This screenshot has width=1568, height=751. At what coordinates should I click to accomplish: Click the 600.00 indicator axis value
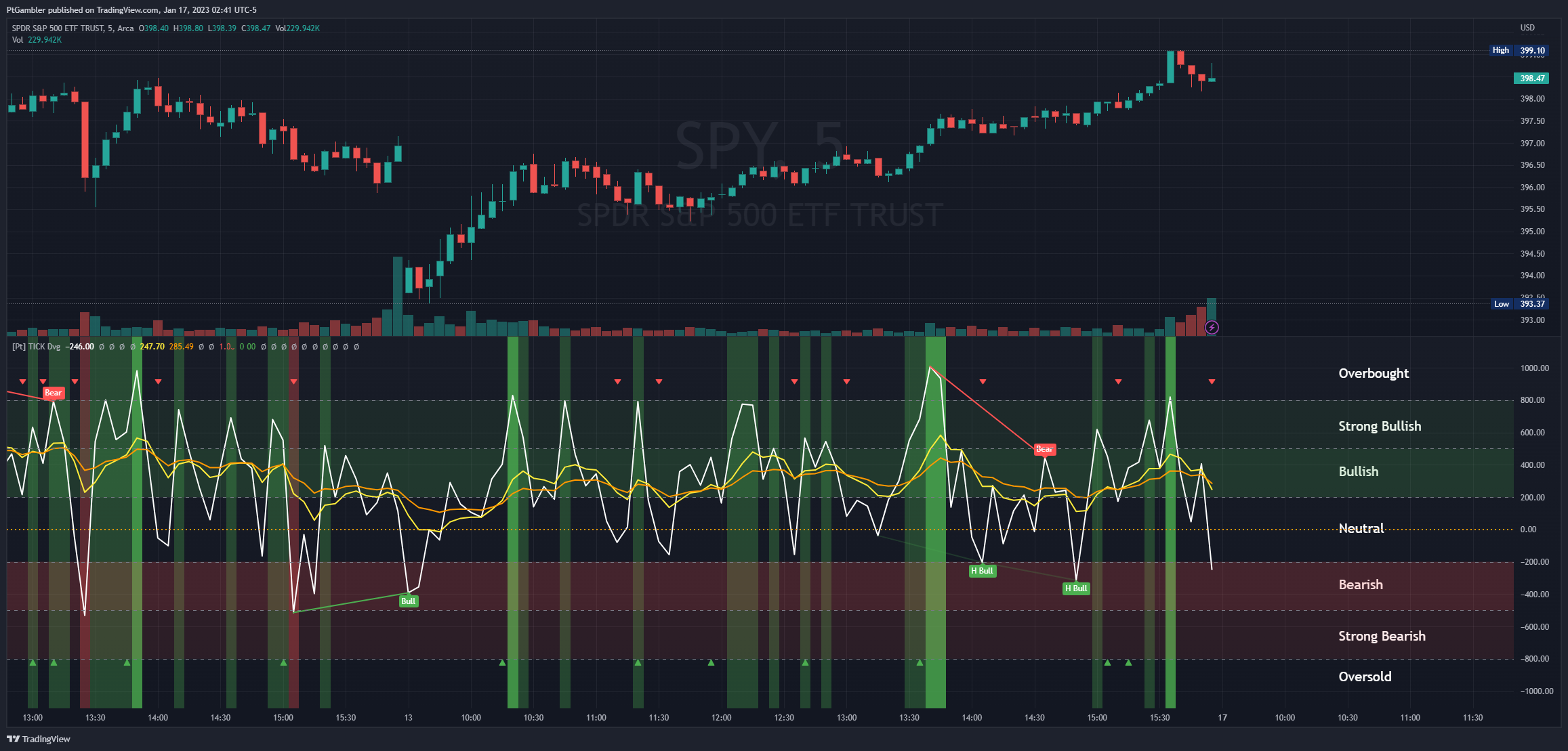click(x=1533, y=433)
